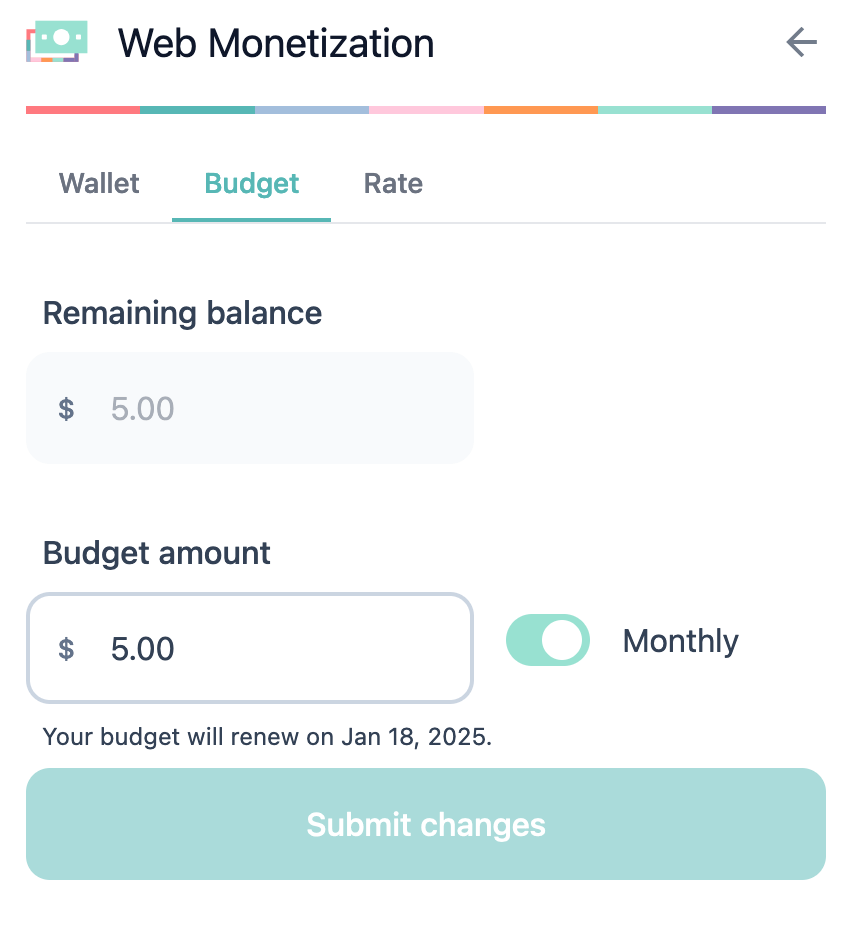This screenshot has width=860, height=926.
Task: Click the Submit changes button
Action: [x=426, y=824]
